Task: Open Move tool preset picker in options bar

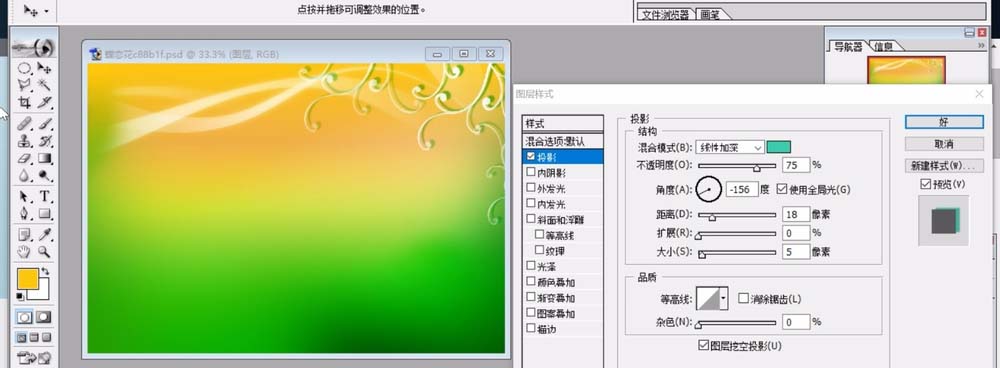Action: [47, 11]
